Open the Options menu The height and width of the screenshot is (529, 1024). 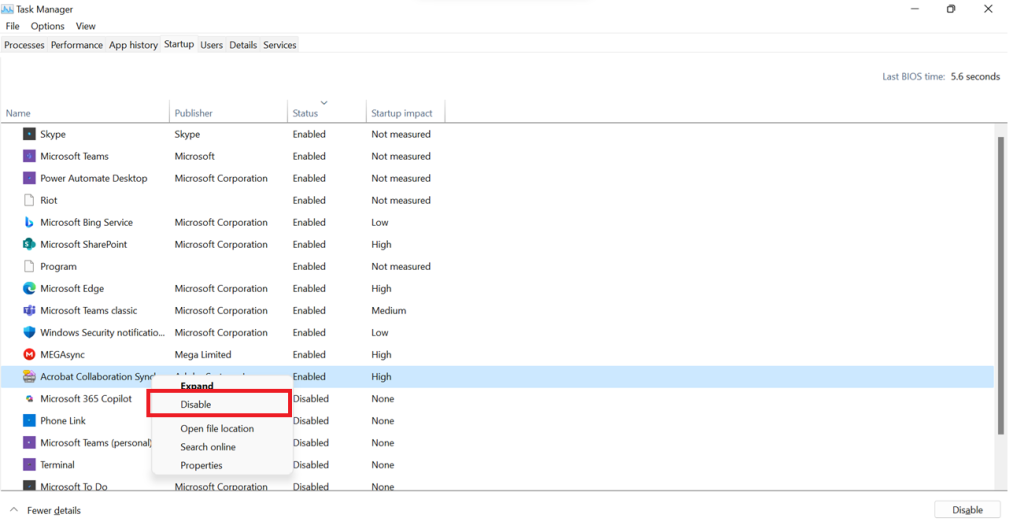click(48, 26)
